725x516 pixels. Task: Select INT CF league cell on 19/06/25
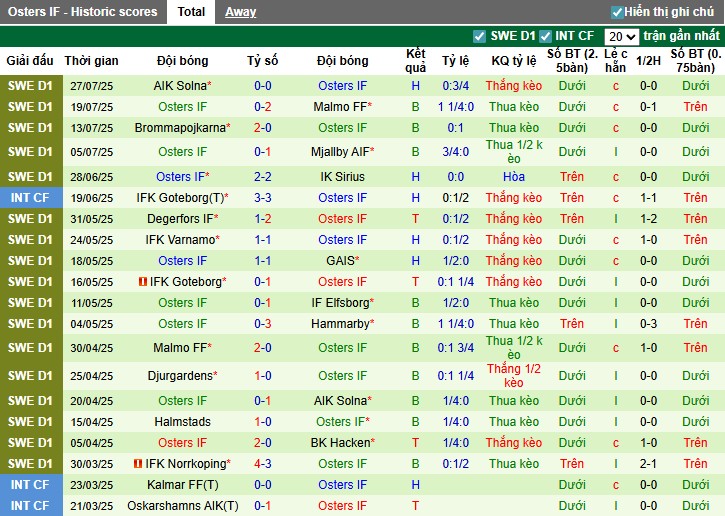pyautogui.click(x=31, y=198)
